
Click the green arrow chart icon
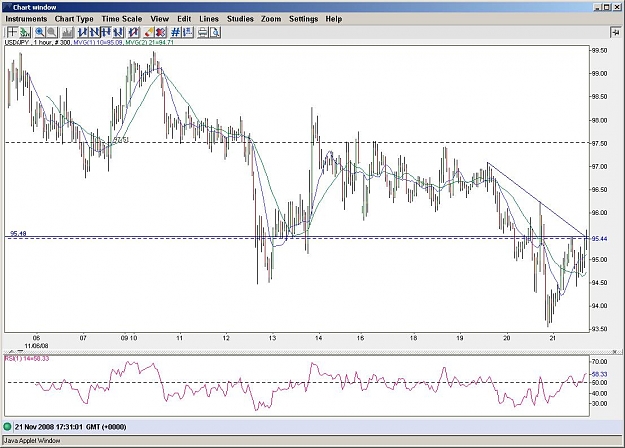[x=25, y=32]
